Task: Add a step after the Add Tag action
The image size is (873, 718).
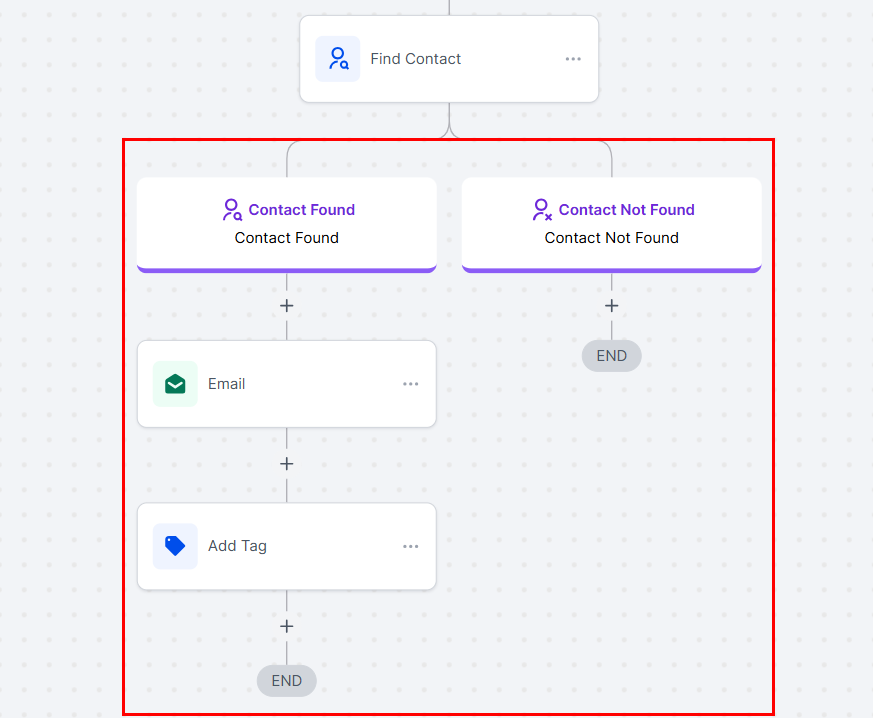Action: (x=287, y=626)
